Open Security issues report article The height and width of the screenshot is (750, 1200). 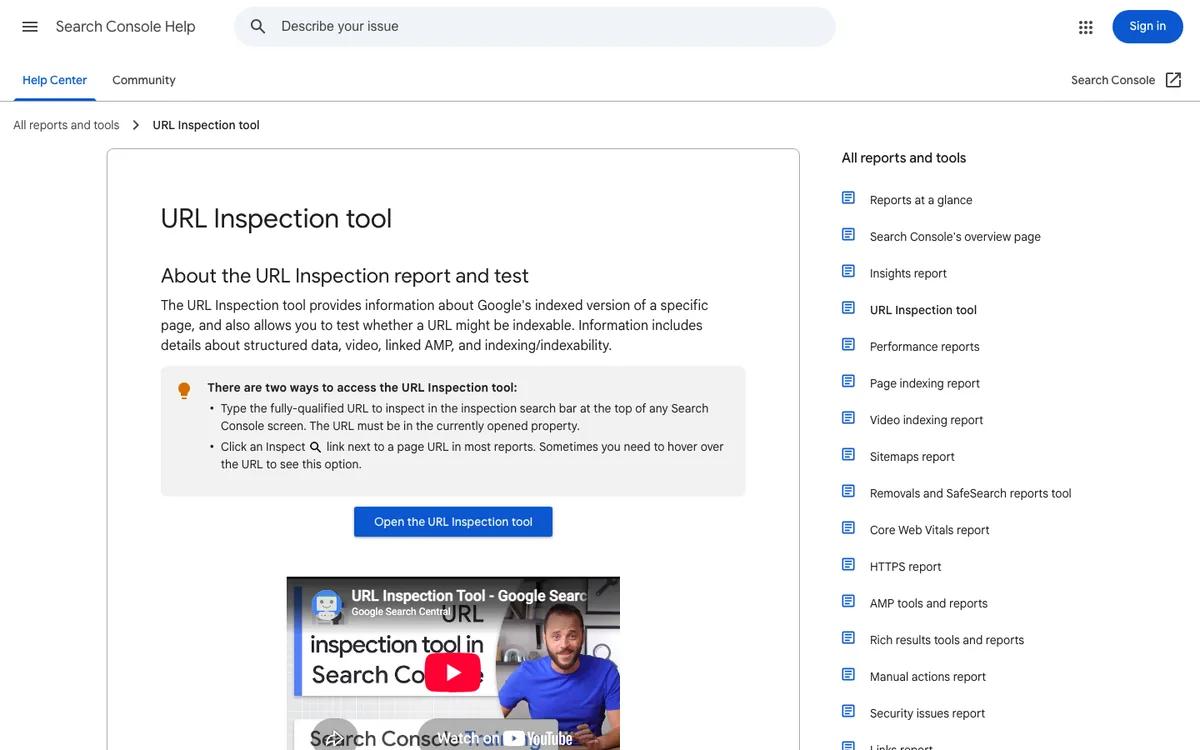click(x=927, y=713)
